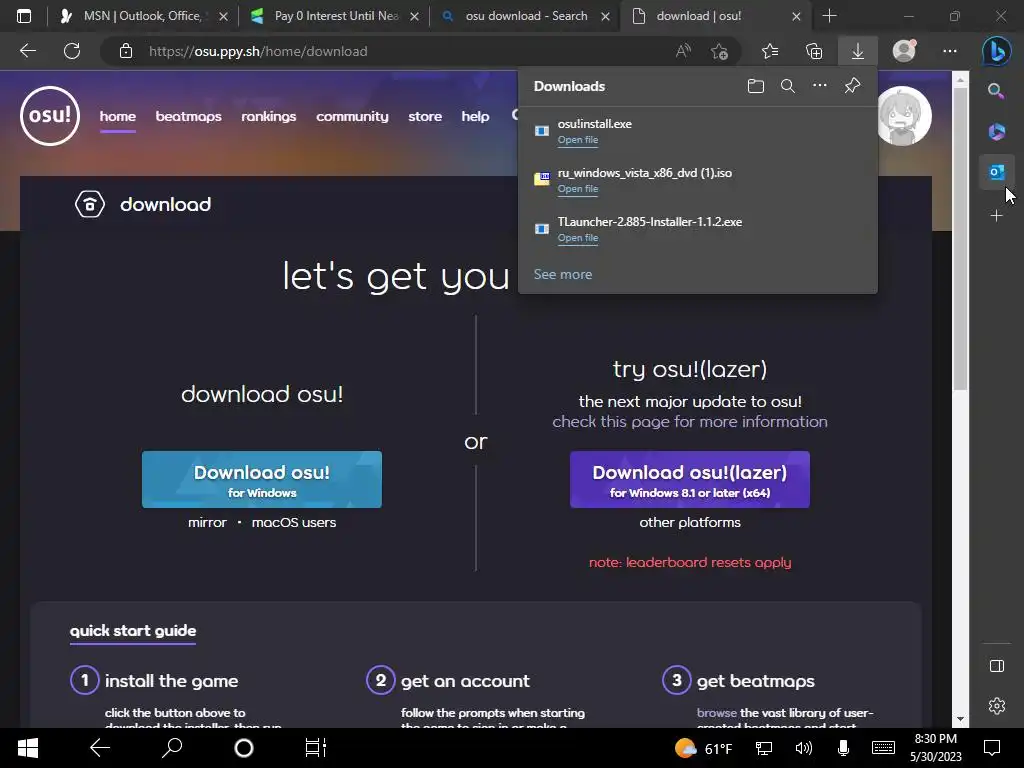Click See more in Downloads
Image resolution: width=1024 pixels, height=768 pixels.
click(562, 274)
